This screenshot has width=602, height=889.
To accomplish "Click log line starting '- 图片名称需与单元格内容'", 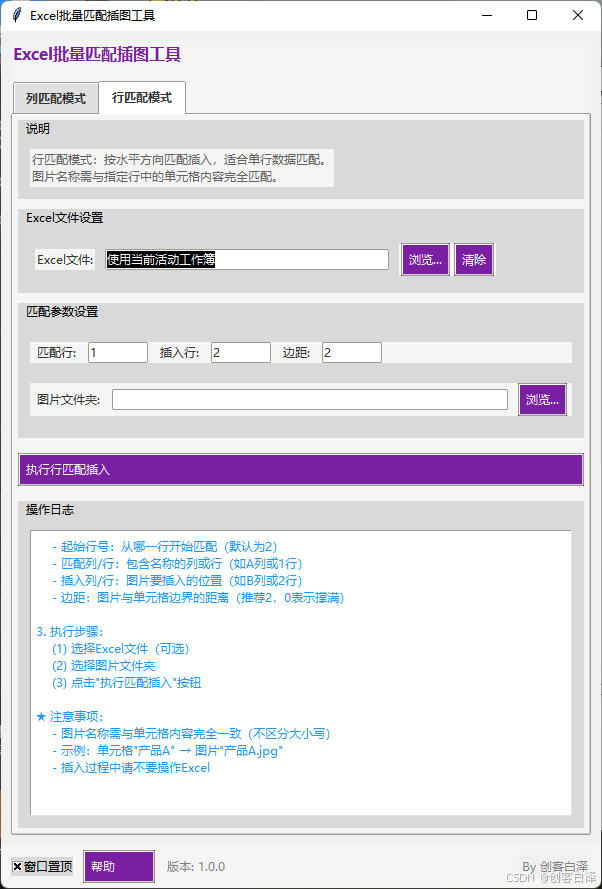I will [192, 734].
